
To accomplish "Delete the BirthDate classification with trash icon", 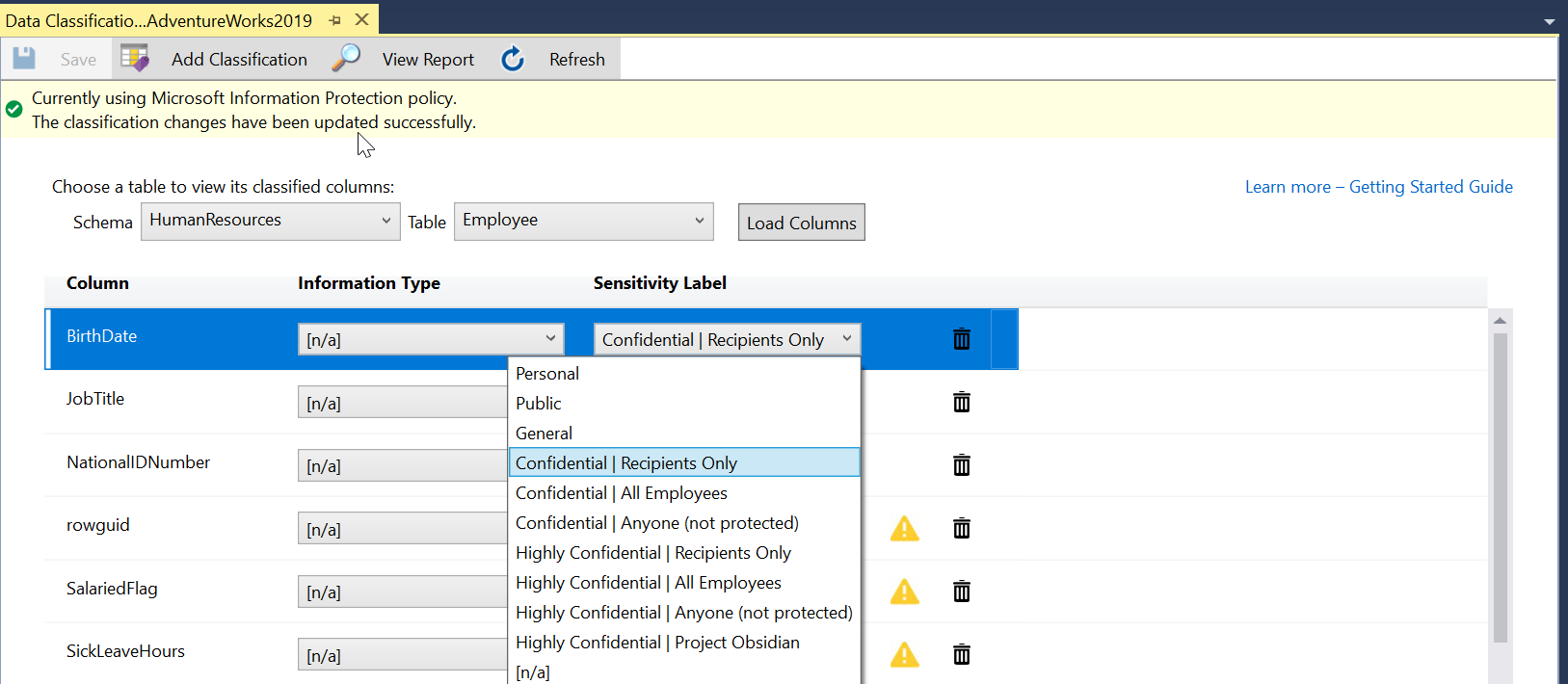I will pos(961,339).
